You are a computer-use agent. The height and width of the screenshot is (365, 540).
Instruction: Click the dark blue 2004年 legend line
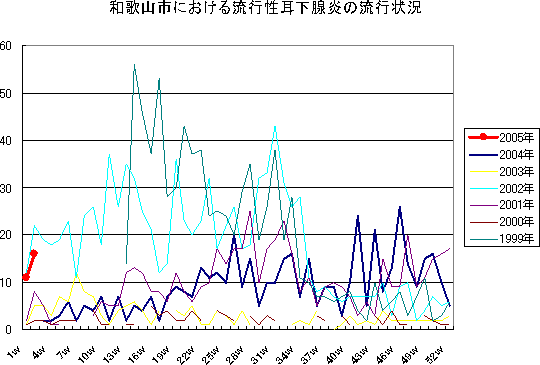[483, 155]
